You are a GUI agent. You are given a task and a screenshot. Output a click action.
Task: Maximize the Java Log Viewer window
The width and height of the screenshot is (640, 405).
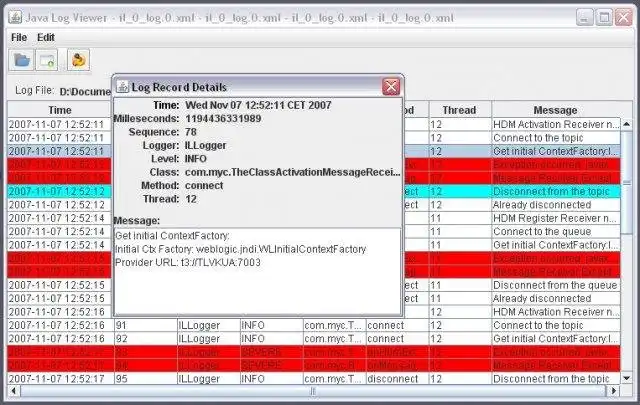(x=604, y=18)
